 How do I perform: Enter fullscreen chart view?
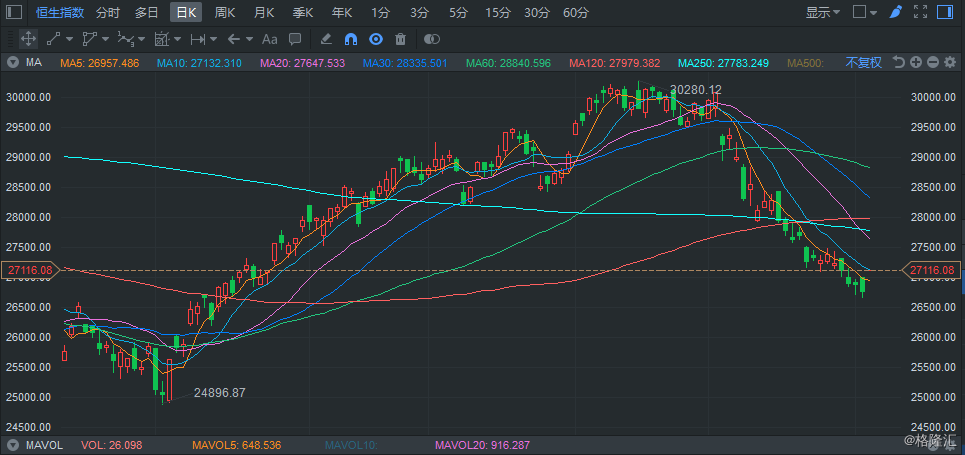pos(920,12)
